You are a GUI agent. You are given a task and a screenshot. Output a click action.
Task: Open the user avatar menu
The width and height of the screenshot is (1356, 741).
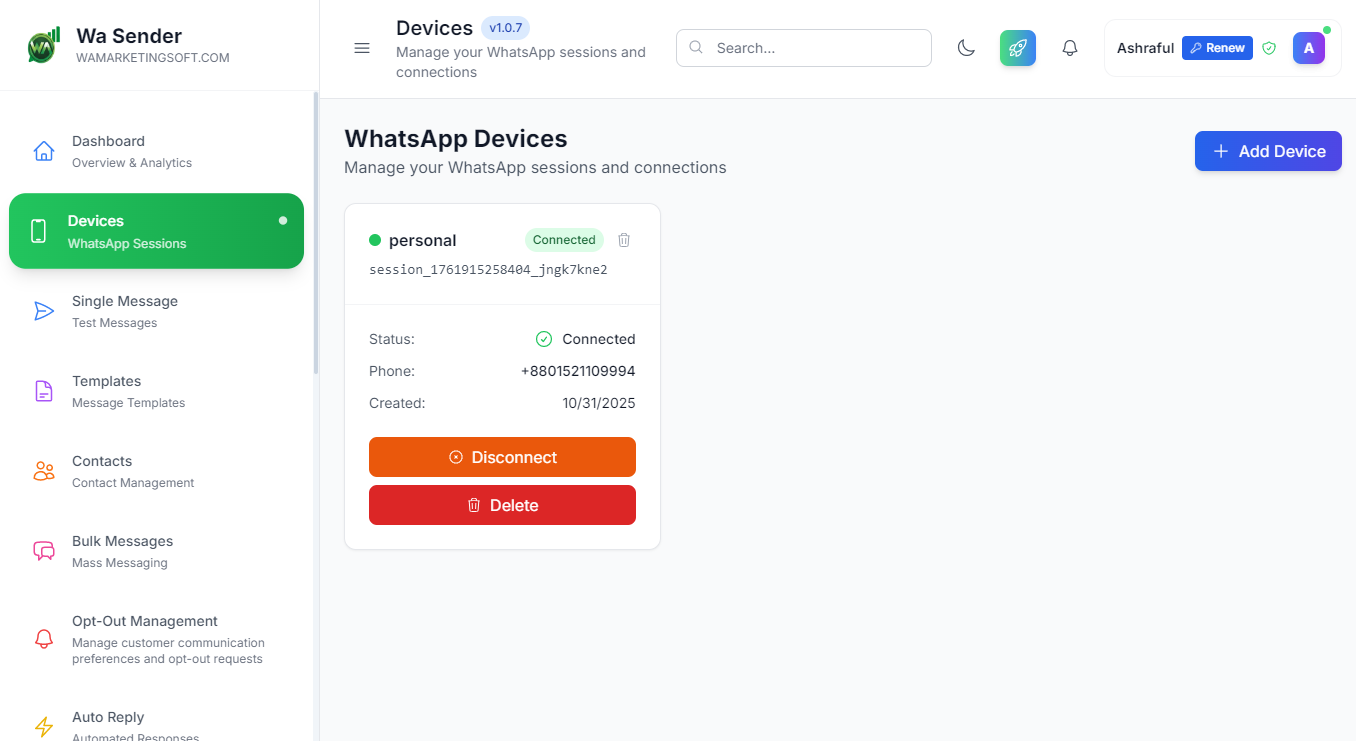click(1309, 47)
